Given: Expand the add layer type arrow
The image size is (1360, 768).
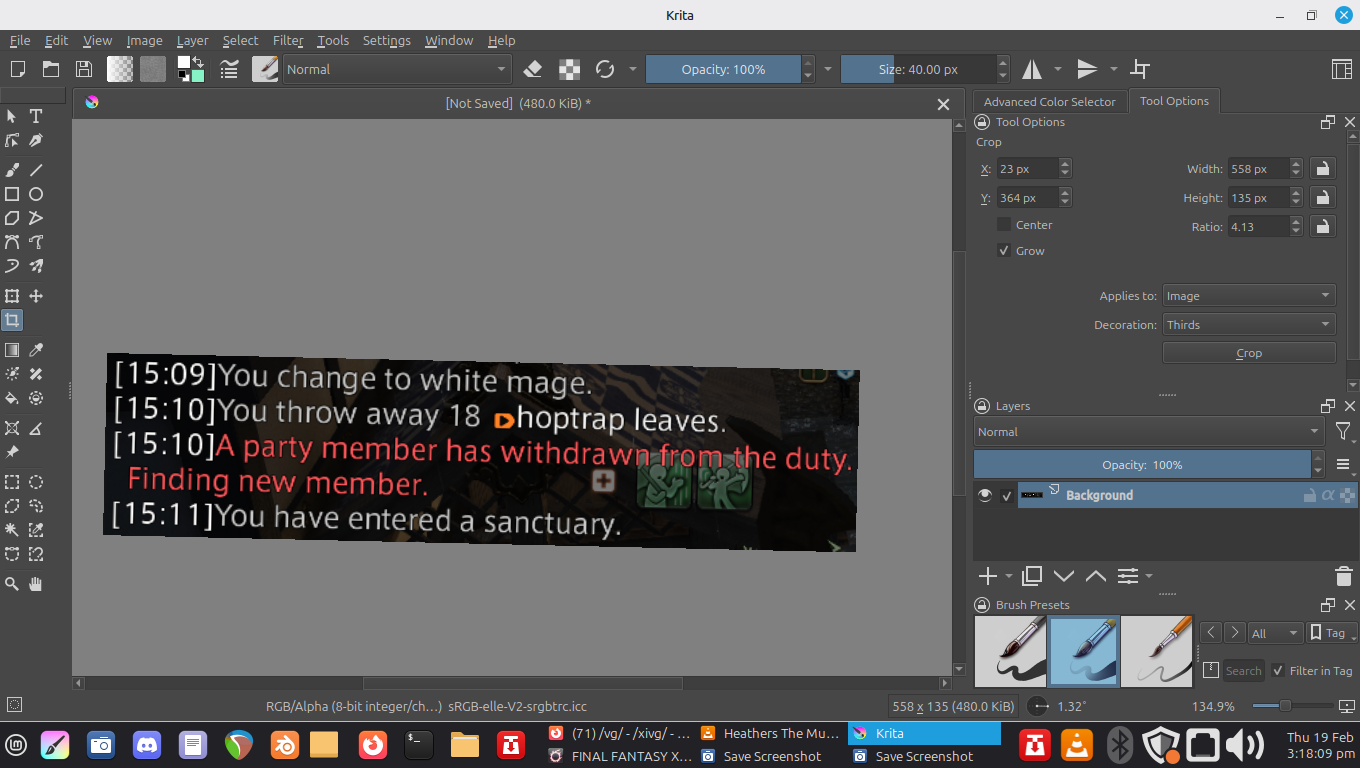Looking at the screenshot, I should point(1008,576).
